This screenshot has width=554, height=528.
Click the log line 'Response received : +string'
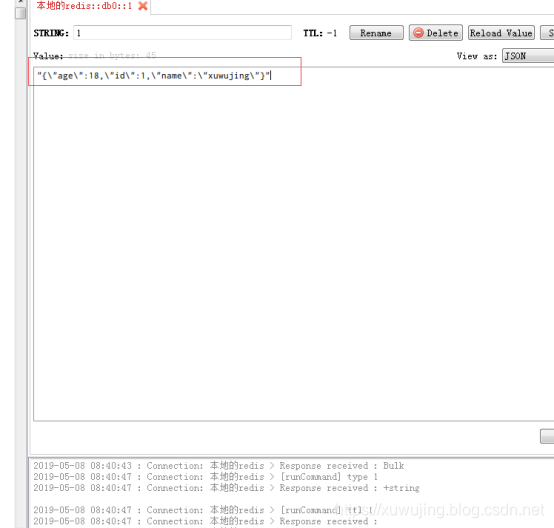[x=226, y=488]
